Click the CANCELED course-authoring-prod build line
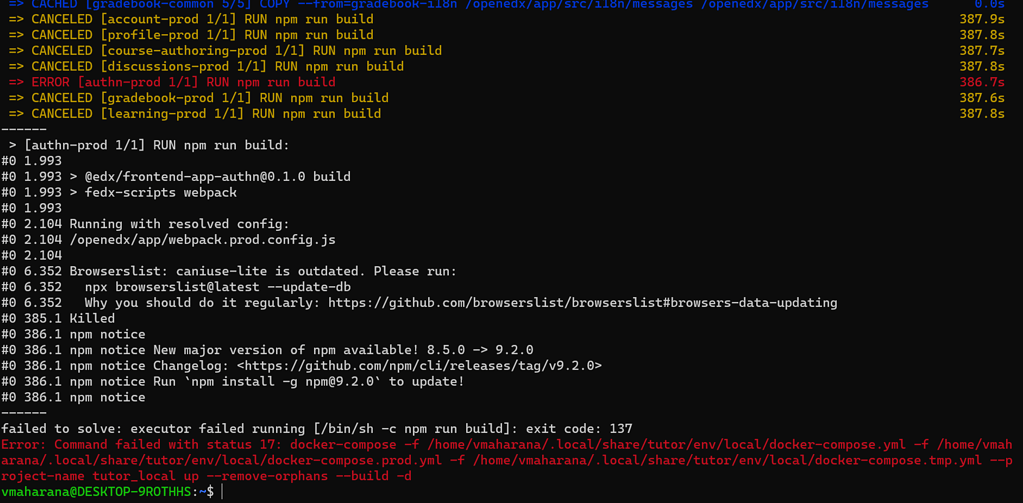The width and height of the screenshot is (1023, 503). [x=225, y=51]
